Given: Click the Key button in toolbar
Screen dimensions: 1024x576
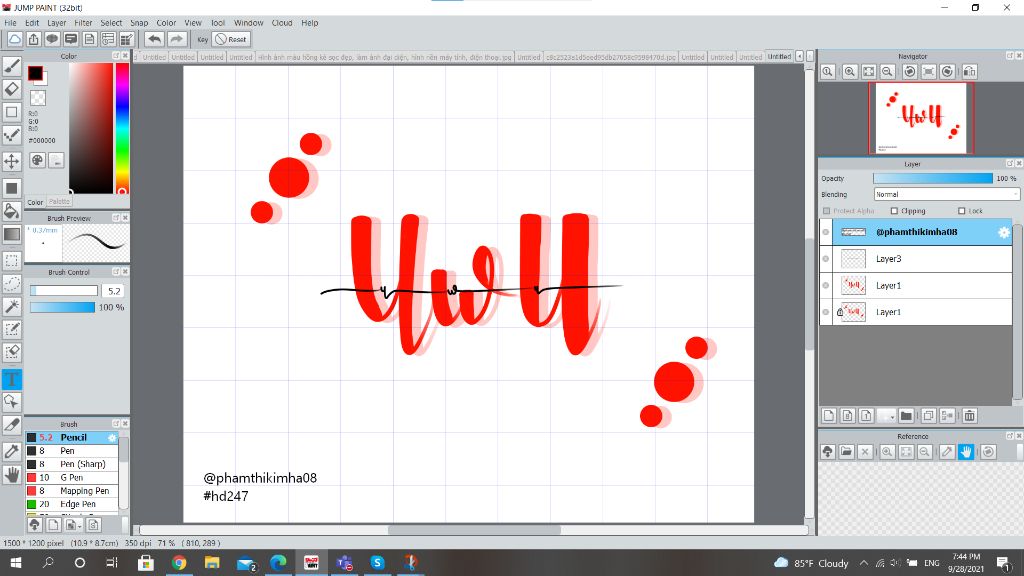Looking at the screenshot, I should [x=202, y=39].
